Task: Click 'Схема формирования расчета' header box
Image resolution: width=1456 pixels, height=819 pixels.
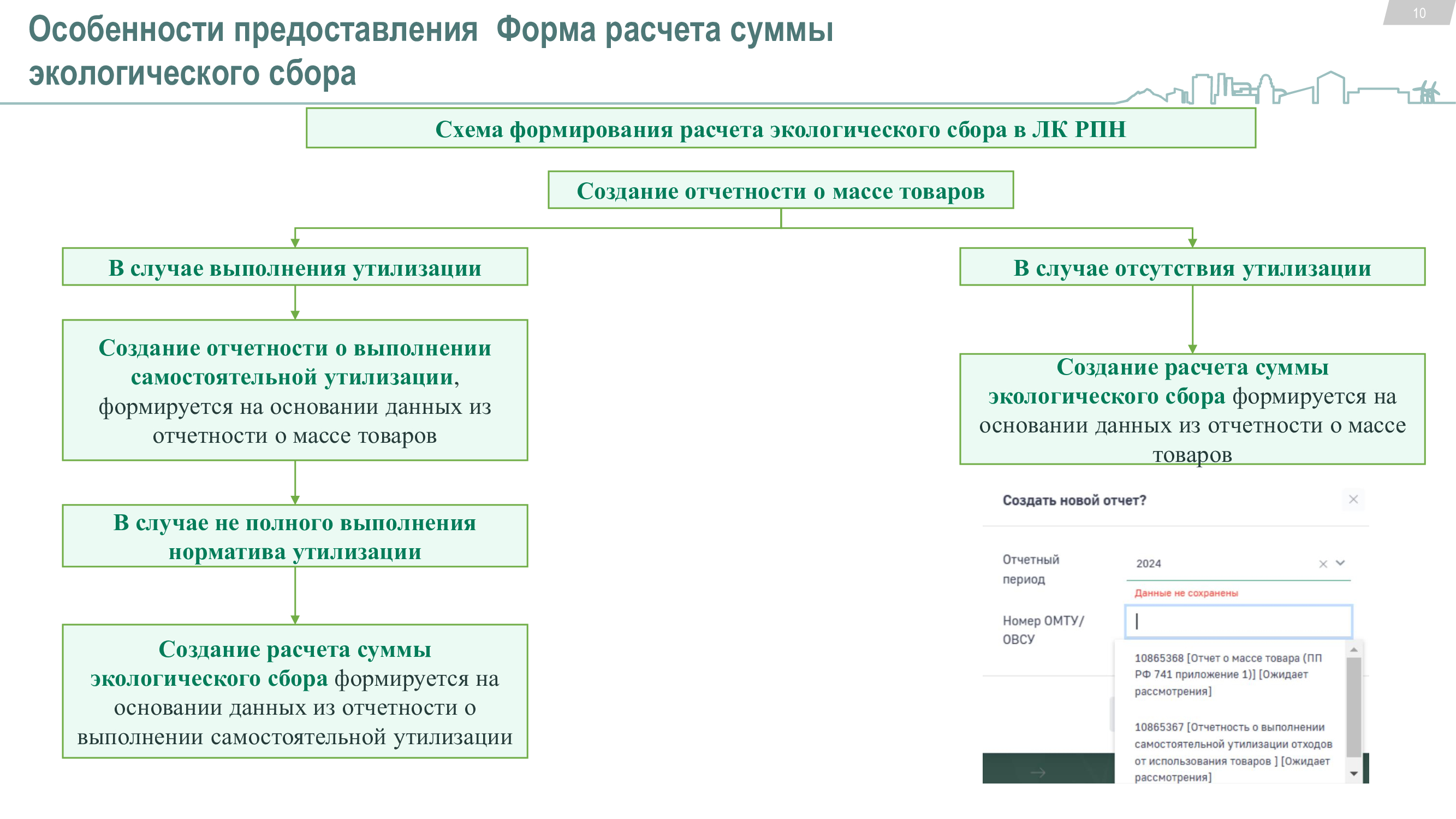Action: [x=780, y=129]
